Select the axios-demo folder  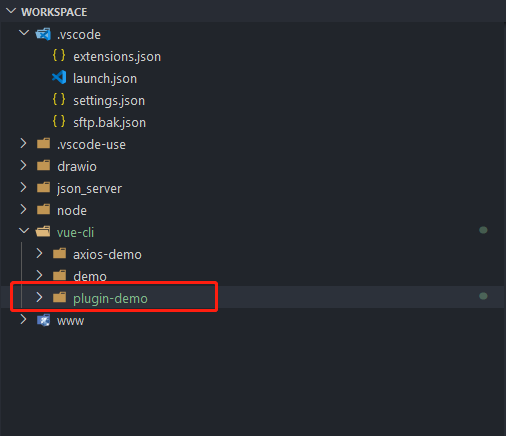(107, 255)
